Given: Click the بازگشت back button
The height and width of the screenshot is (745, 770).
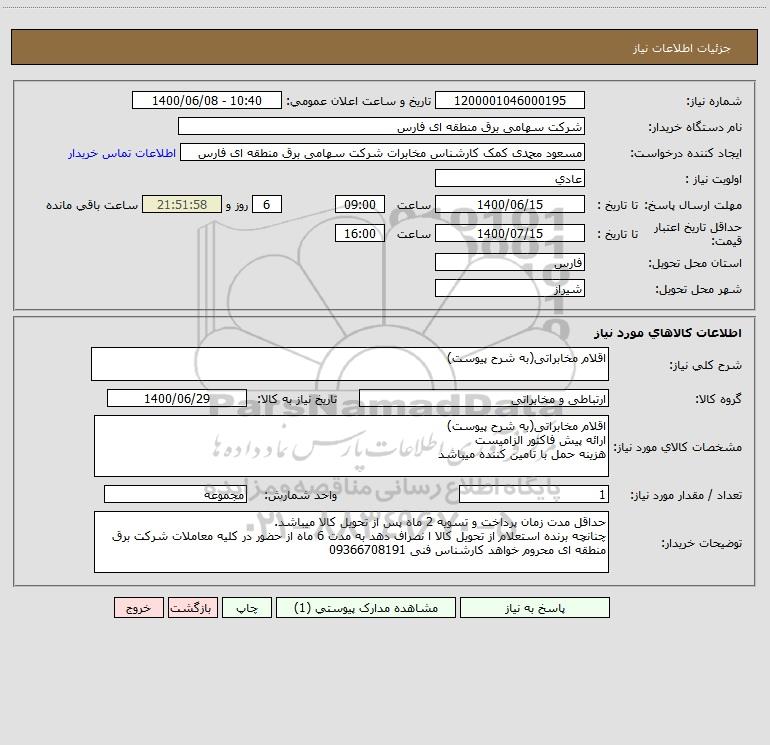Looking at the screenshot, I should [192, 607].
